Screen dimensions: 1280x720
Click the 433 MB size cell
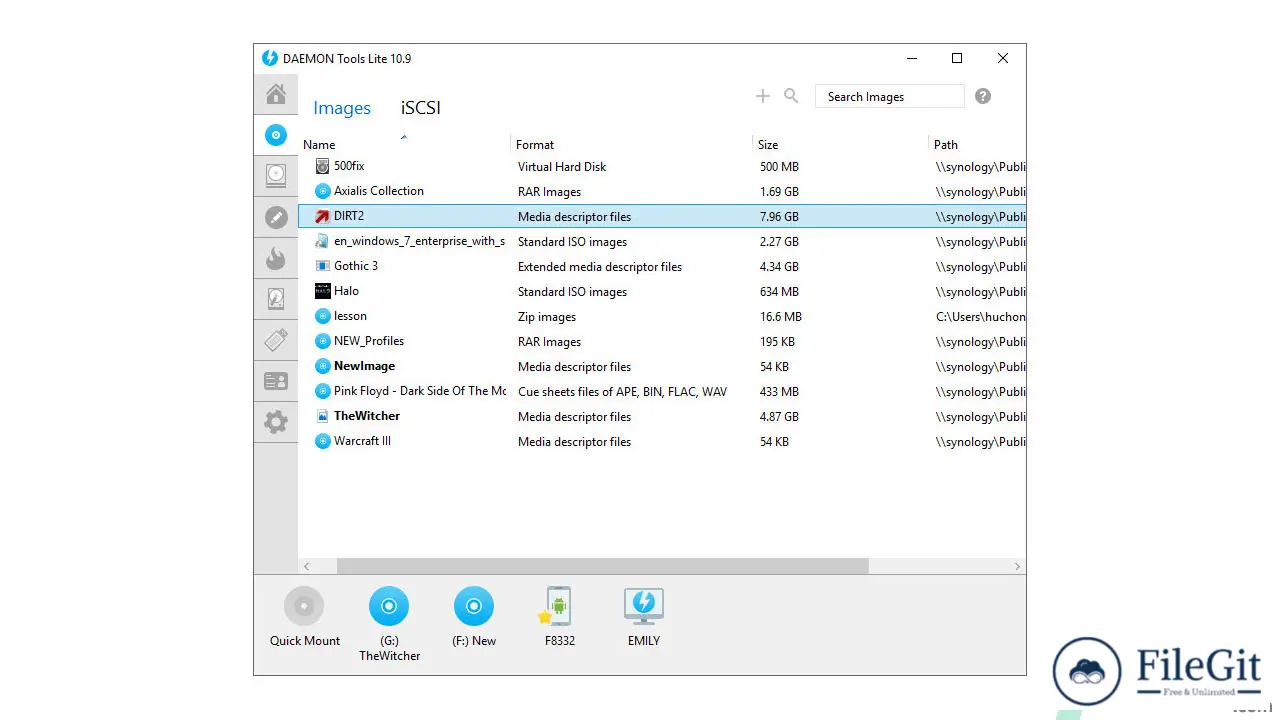779,392
